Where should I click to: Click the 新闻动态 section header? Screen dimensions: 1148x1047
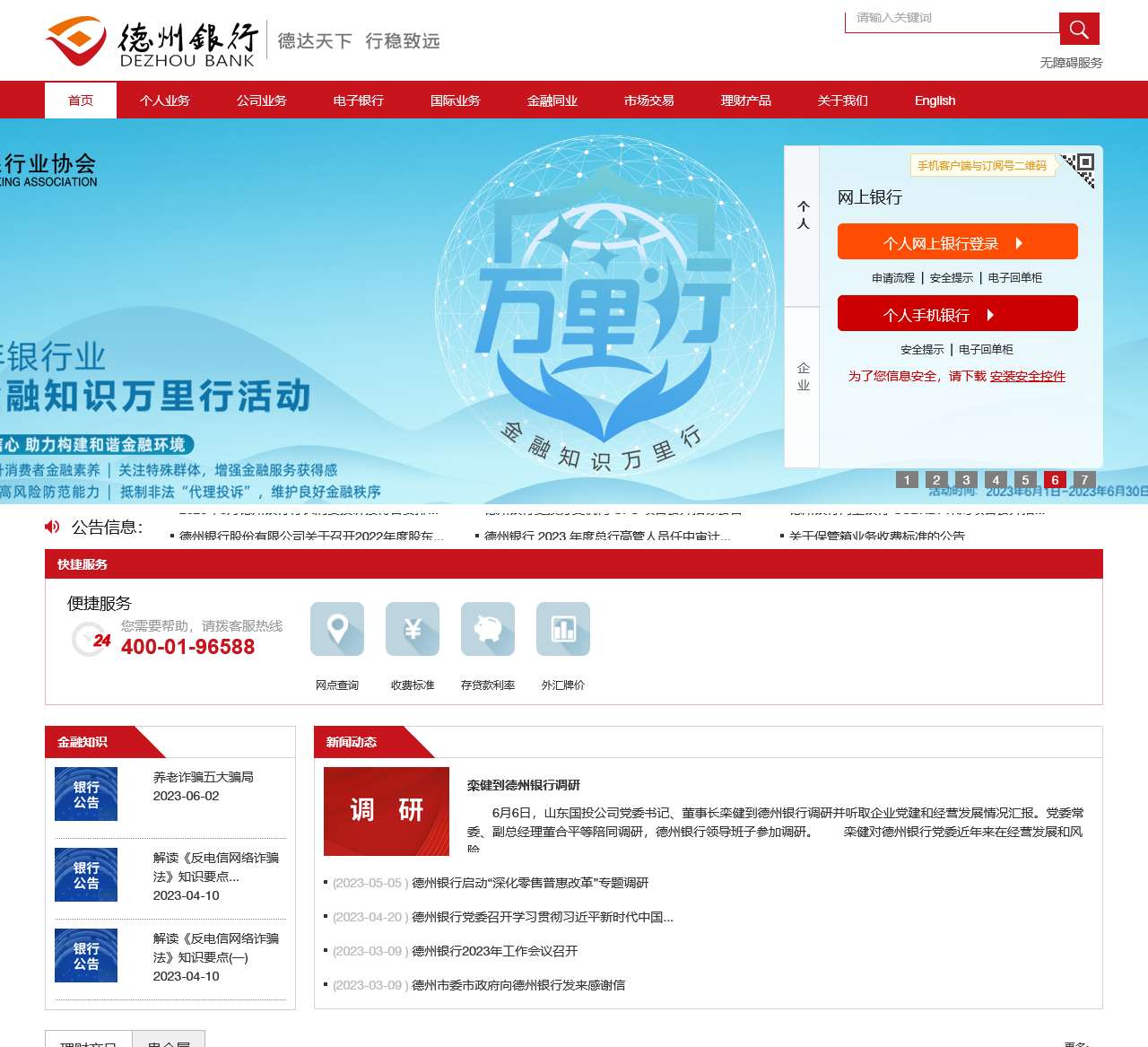tap(352, 742)
